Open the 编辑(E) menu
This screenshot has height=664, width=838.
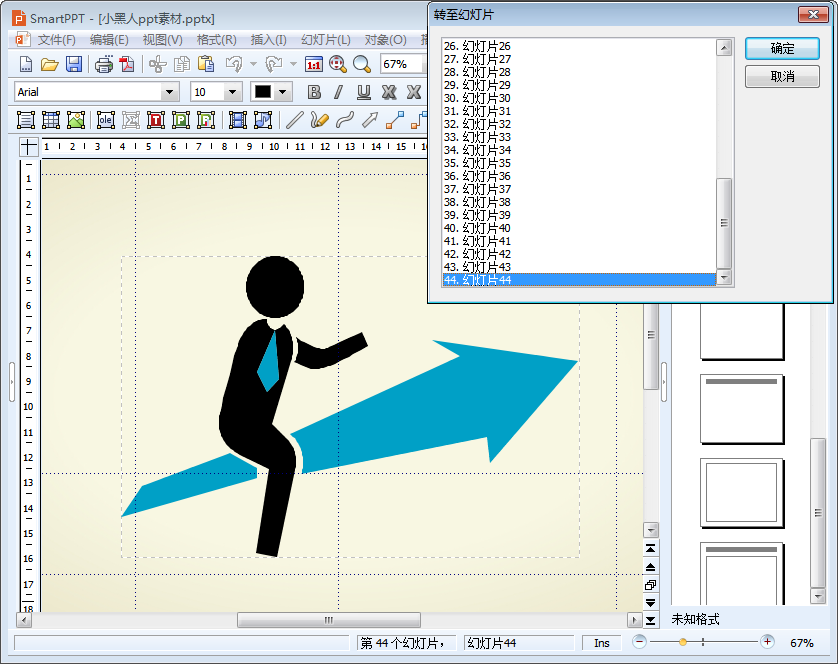tap(109, 40)
